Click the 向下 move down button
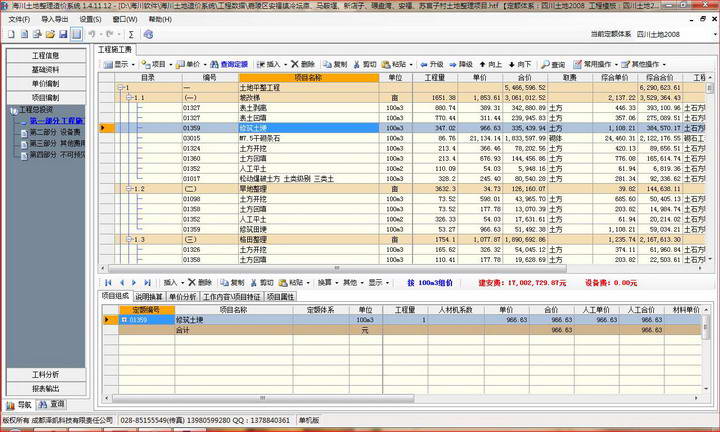 coord(520,64)
